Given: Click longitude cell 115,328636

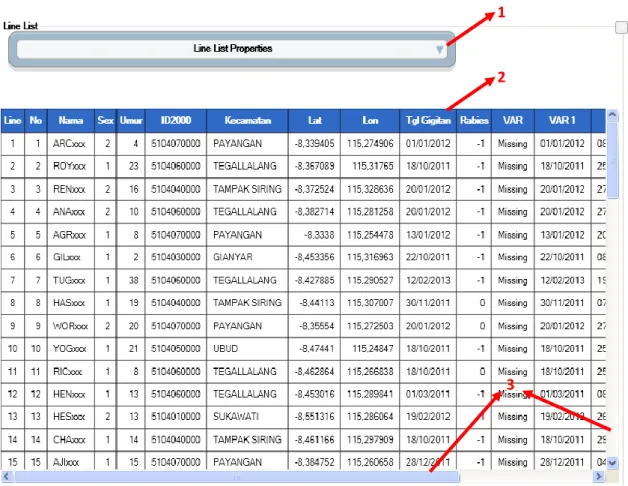Looking at the screenshot, I should [x=370, y=189].
